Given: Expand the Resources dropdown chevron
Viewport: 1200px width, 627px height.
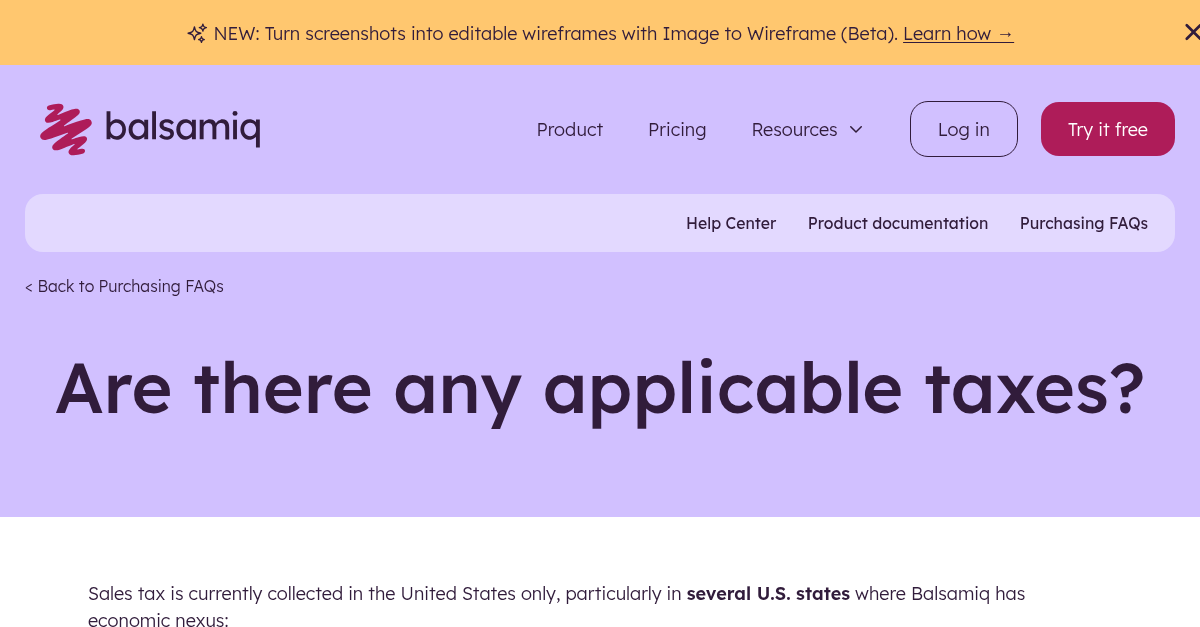Looking at the screenshot, I should click(856, 130).
